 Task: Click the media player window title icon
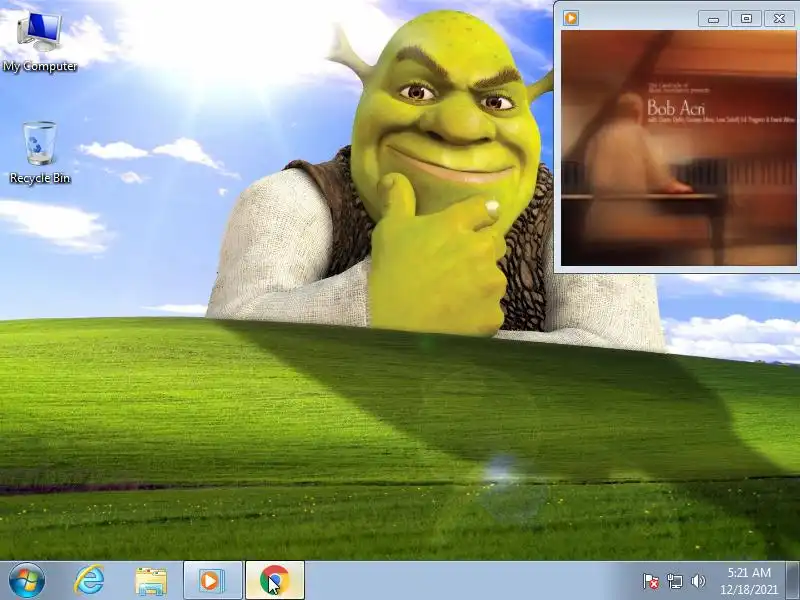571,18
